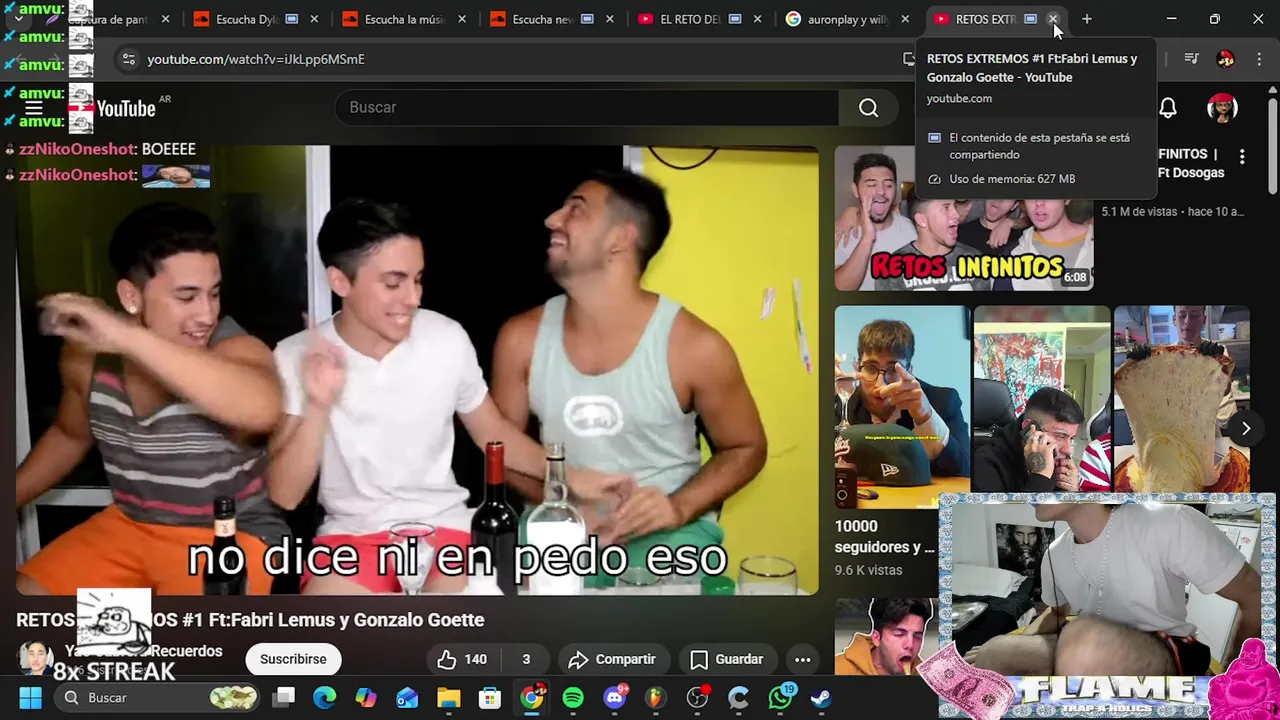Open the options menu of the Retos Infinitos video
This screenshot has height=720, width=1280.
click(1242, 157)
